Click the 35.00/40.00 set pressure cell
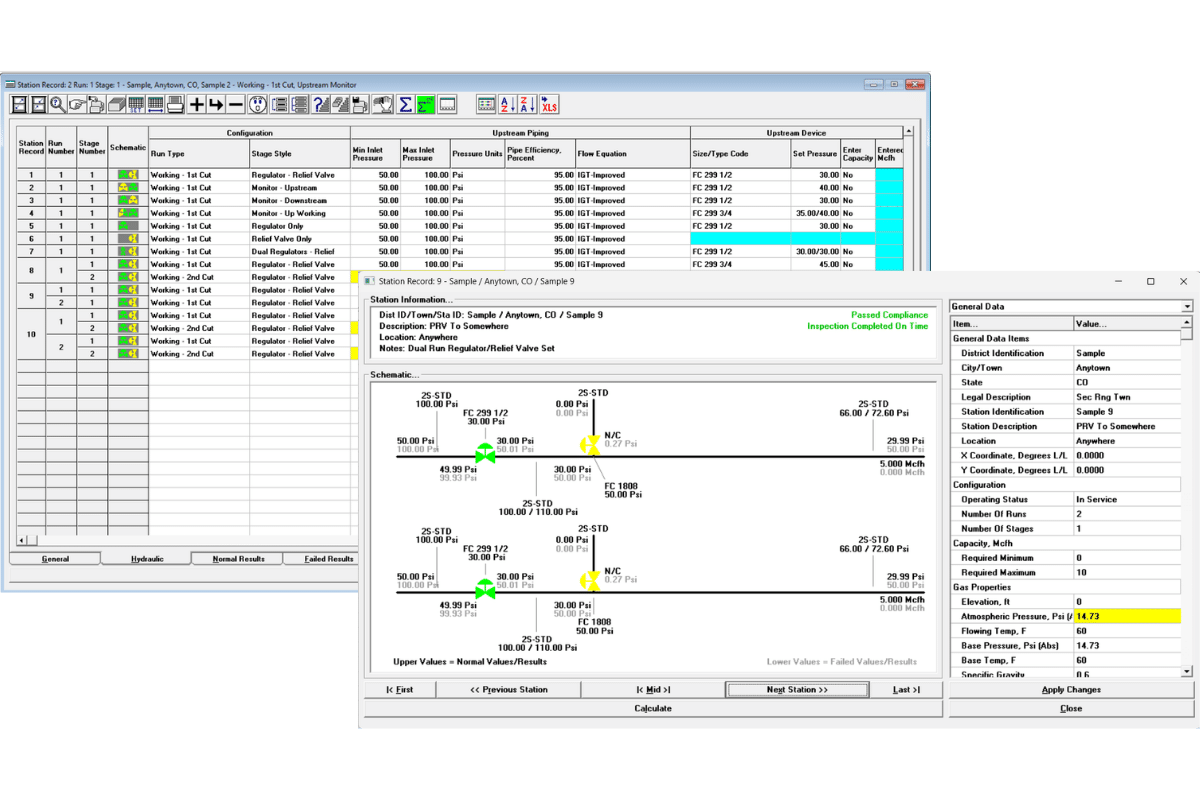The height and width of the screenshot is (800, 1200). pyautogui.click(x=816, y=213)
